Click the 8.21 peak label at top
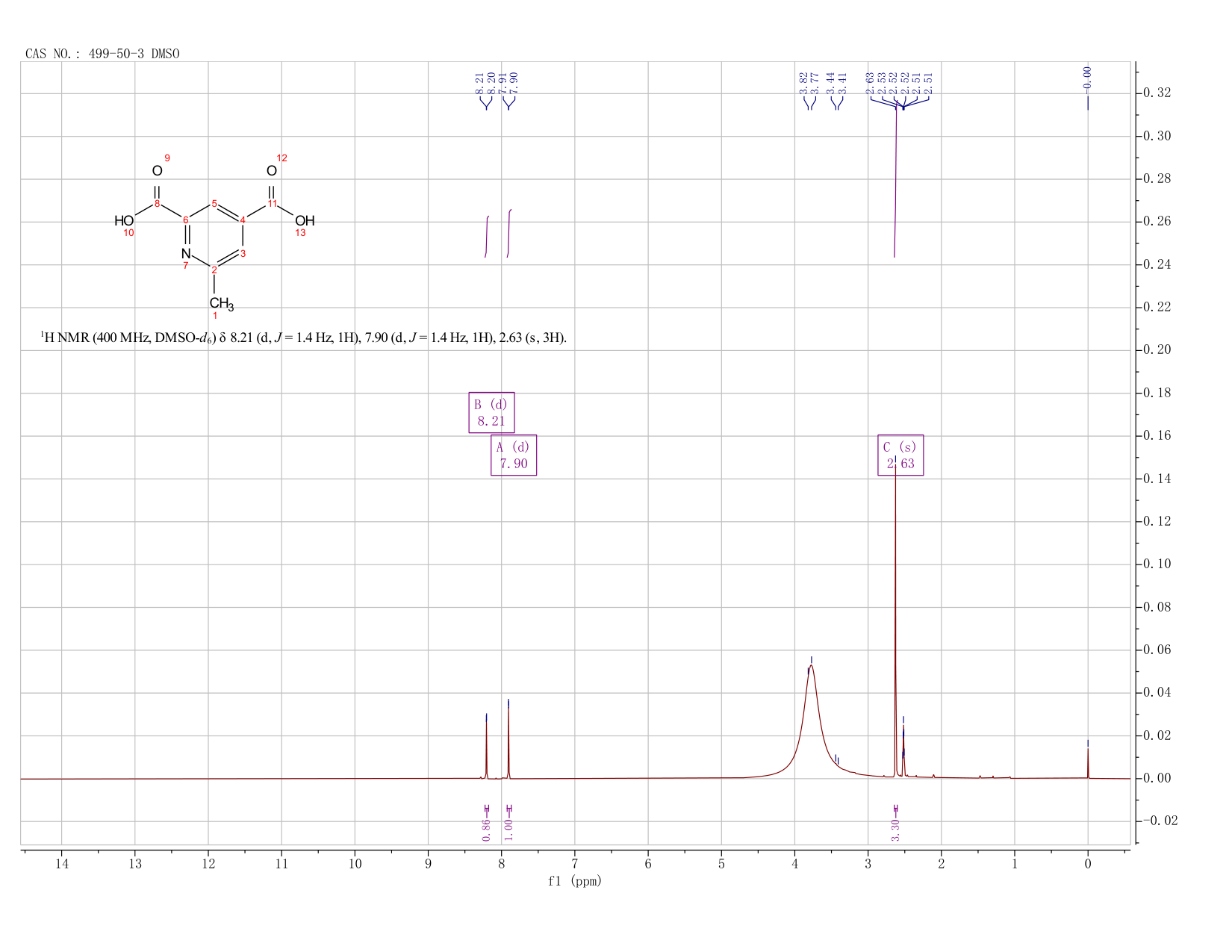The image size is (1232, 952). click(479, 84)
